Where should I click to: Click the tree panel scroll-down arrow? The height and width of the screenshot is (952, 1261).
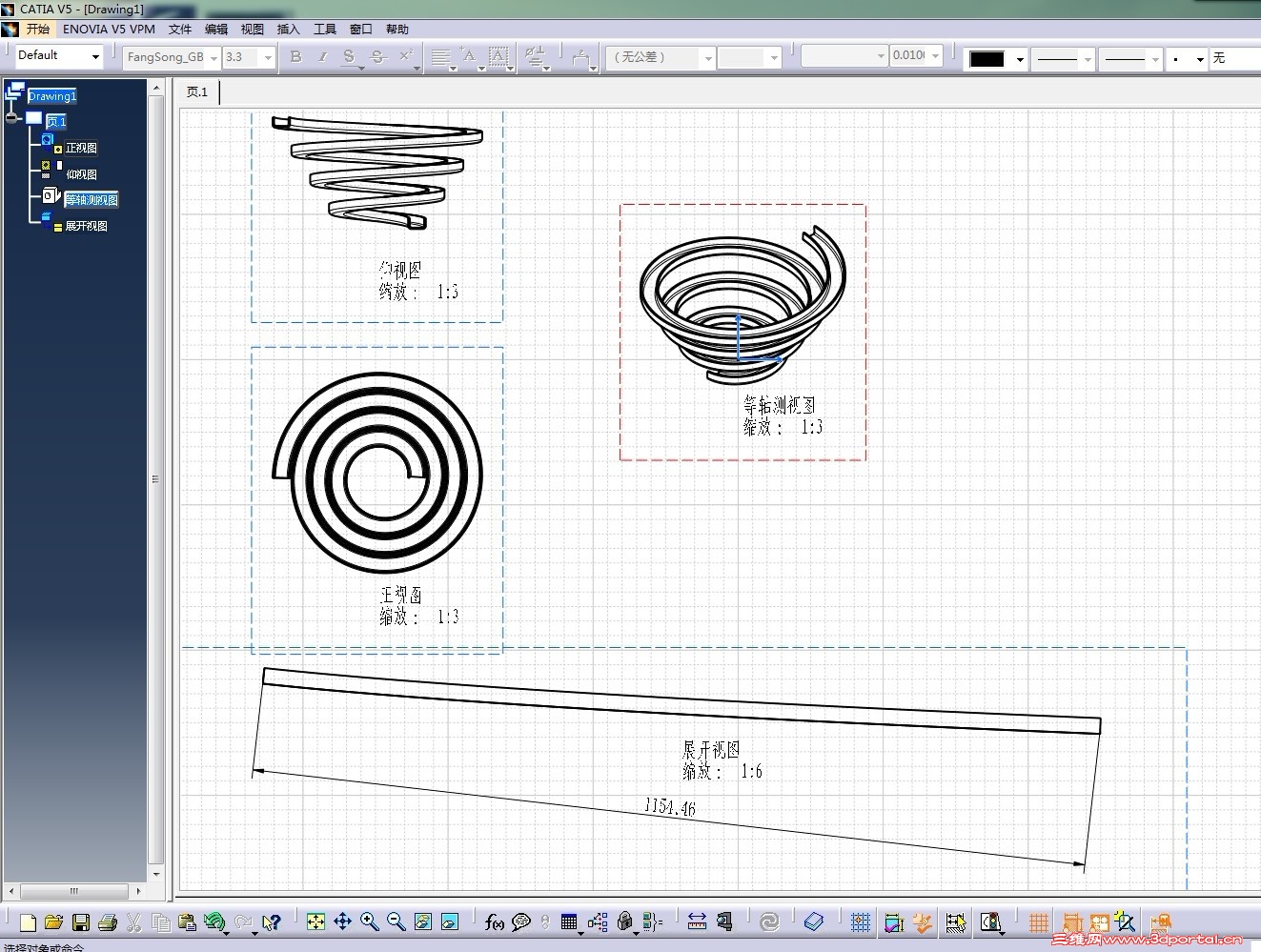tap(157, 874)
